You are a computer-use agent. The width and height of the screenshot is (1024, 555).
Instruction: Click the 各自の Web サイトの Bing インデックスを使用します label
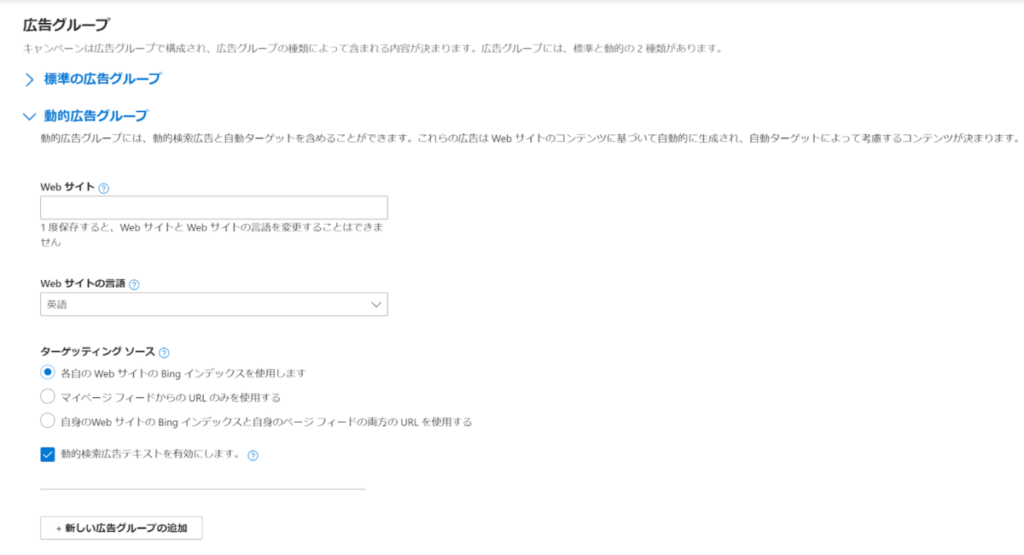(182, 373)
